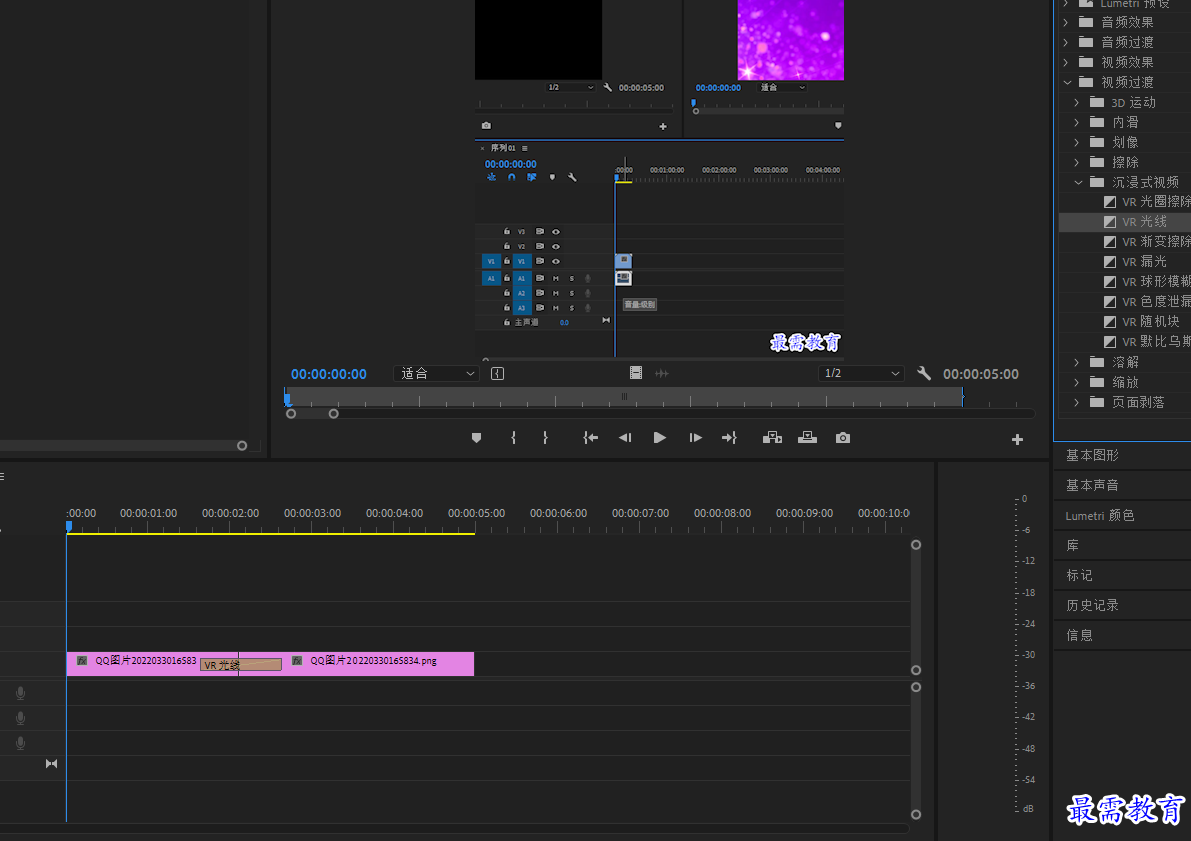This screenshot has width=1191, height=841.
Task: Open the 库 panel tab
Action: [1073, 545]
